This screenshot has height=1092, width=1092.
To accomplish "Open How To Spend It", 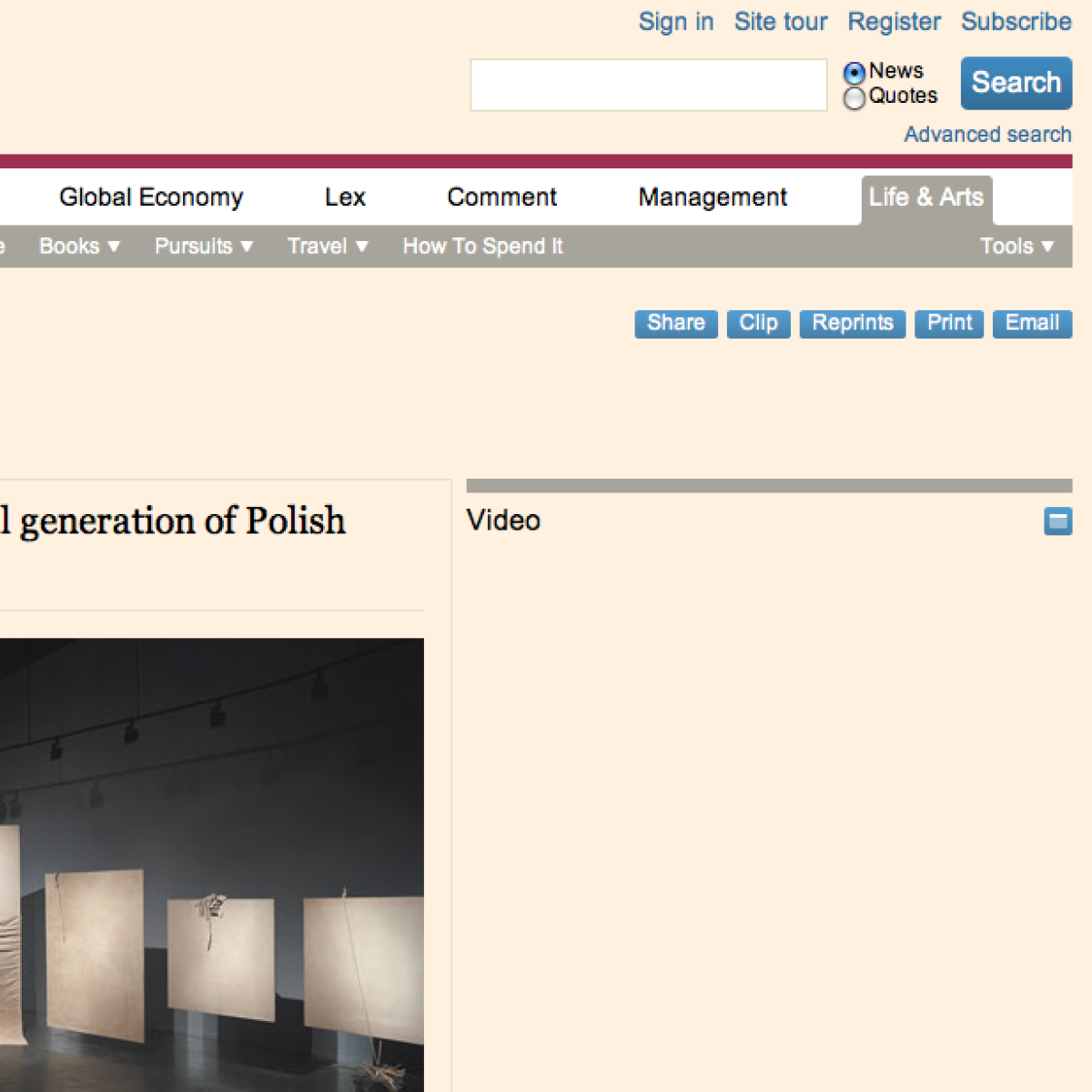I will 483,247.
